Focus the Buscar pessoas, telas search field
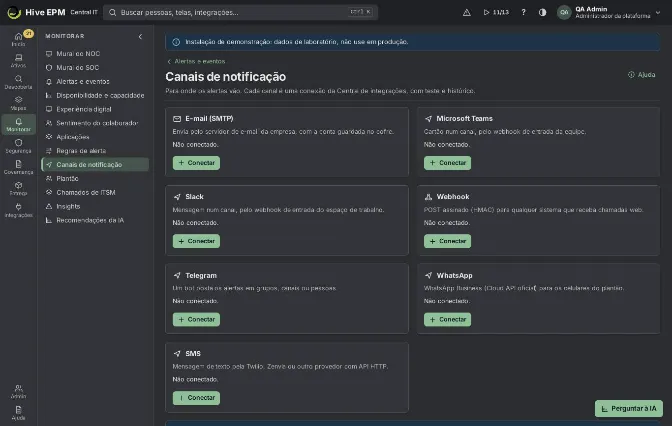Viewport: 672px width, 426px height. click(240, 12)
